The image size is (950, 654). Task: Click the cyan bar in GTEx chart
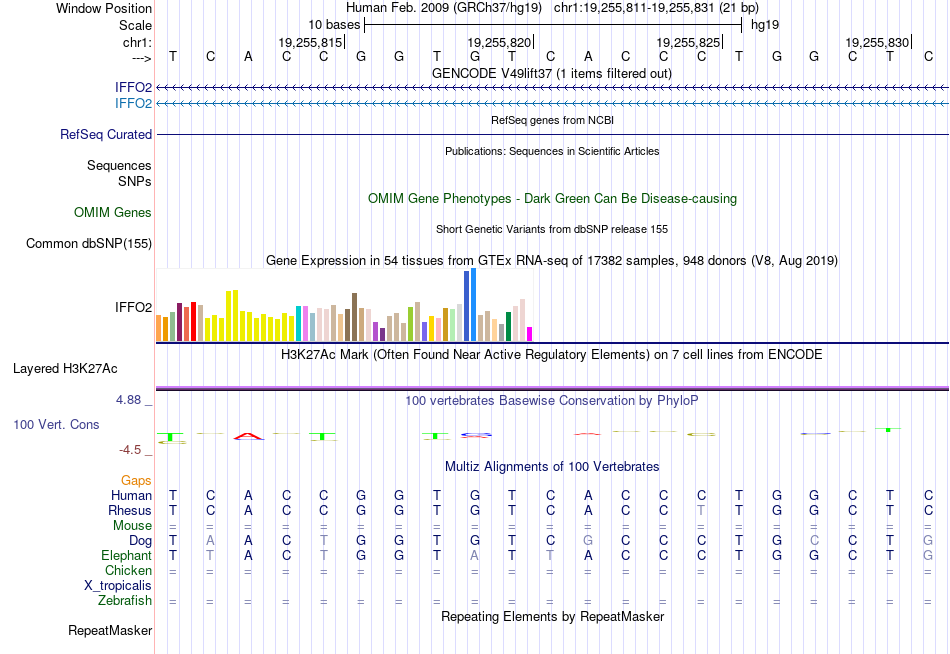click(298, 324)
